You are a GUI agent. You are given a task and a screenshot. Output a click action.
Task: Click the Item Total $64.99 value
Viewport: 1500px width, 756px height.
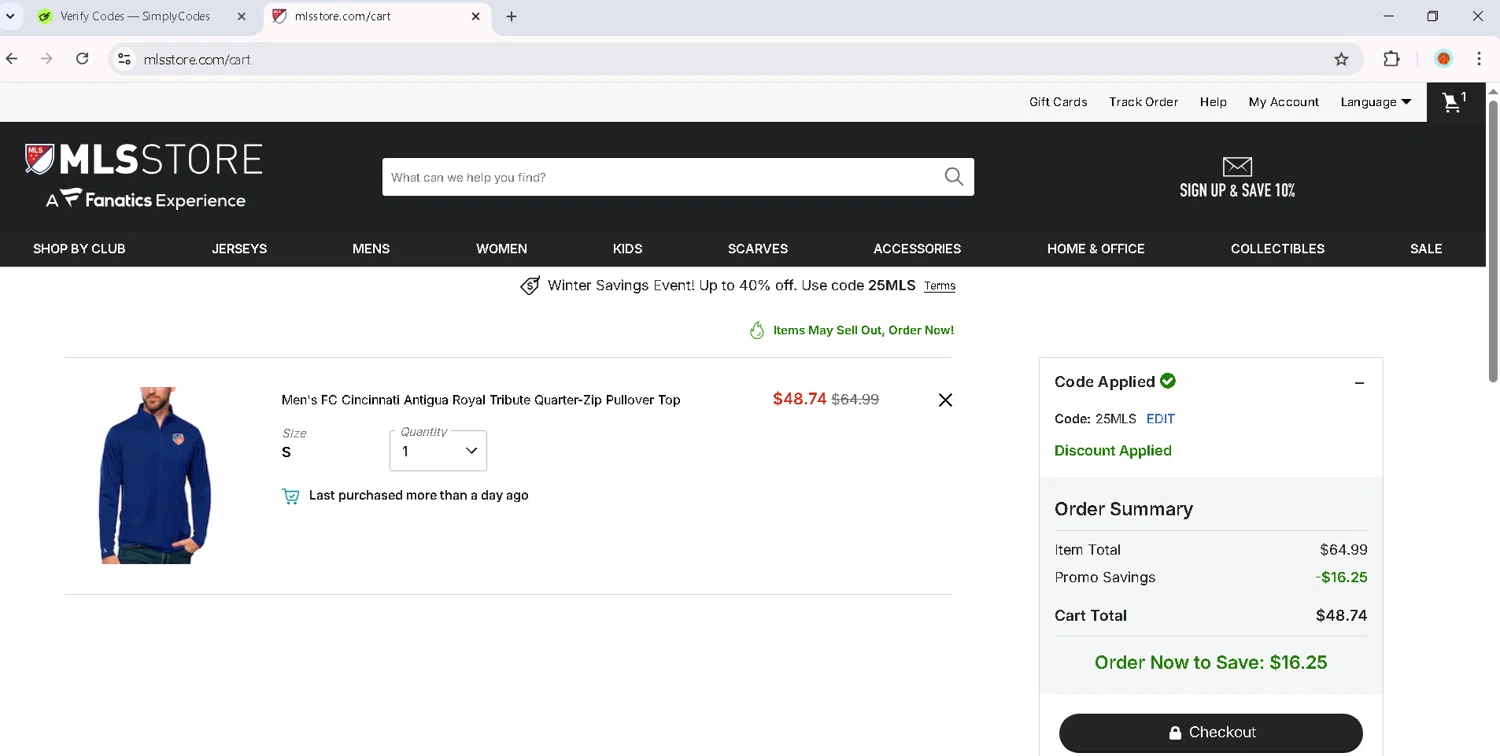click(x=1343, y=550)
